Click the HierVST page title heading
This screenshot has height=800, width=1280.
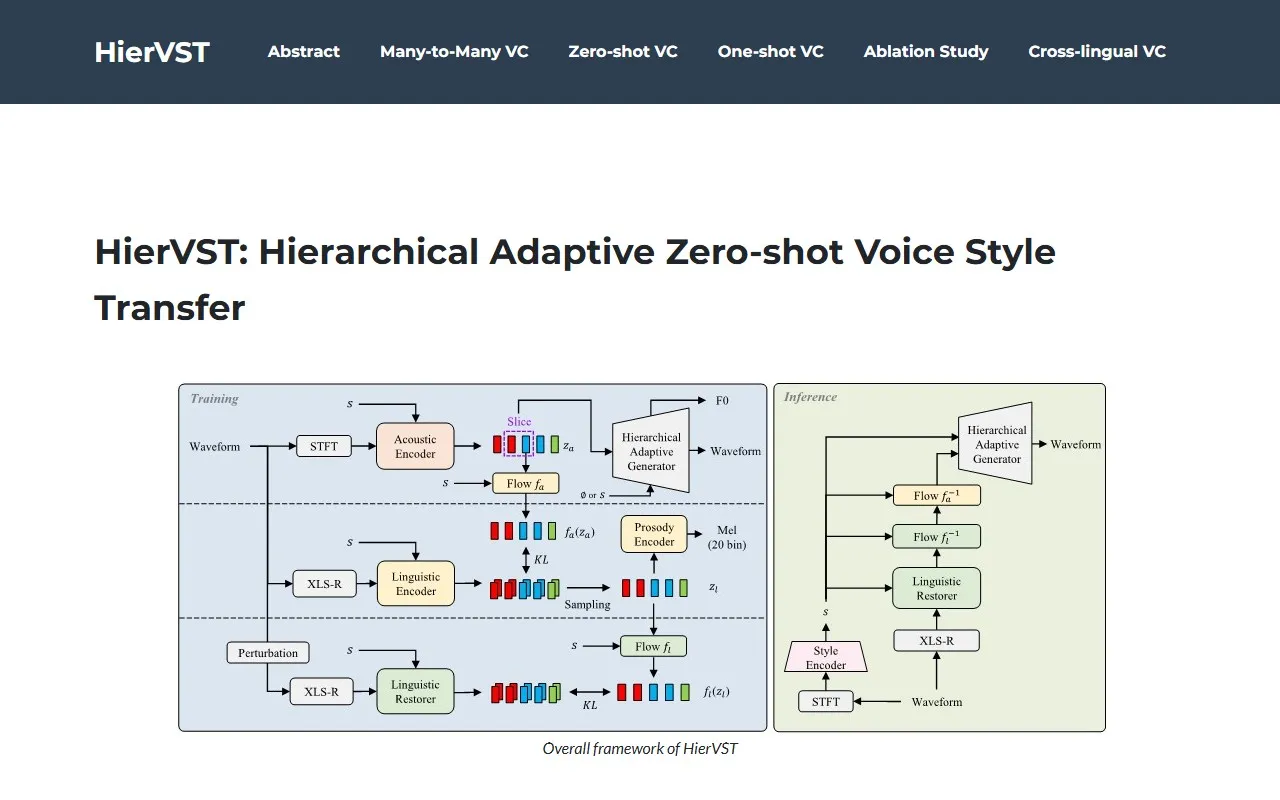pos(575,279)
